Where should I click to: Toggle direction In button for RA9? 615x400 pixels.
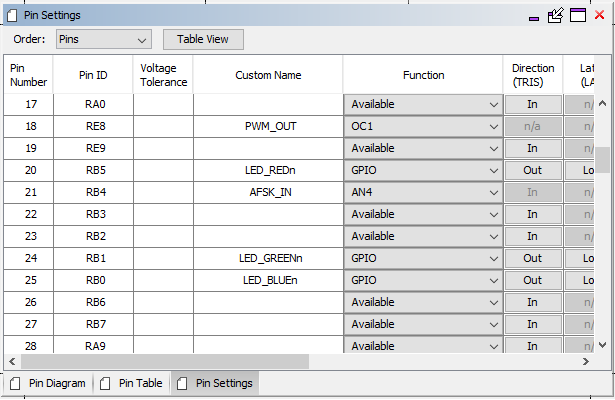(x=533, y=345)
